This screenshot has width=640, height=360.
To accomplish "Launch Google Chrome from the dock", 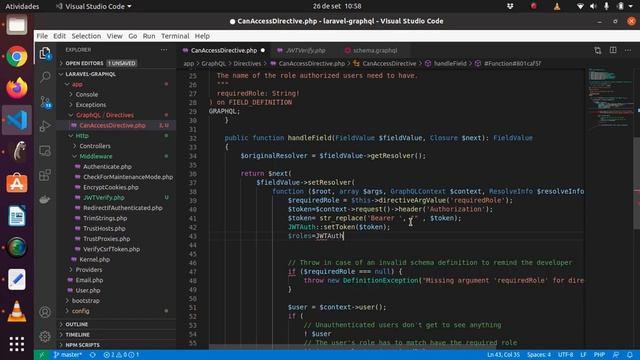I will click(x=17, y=56).
